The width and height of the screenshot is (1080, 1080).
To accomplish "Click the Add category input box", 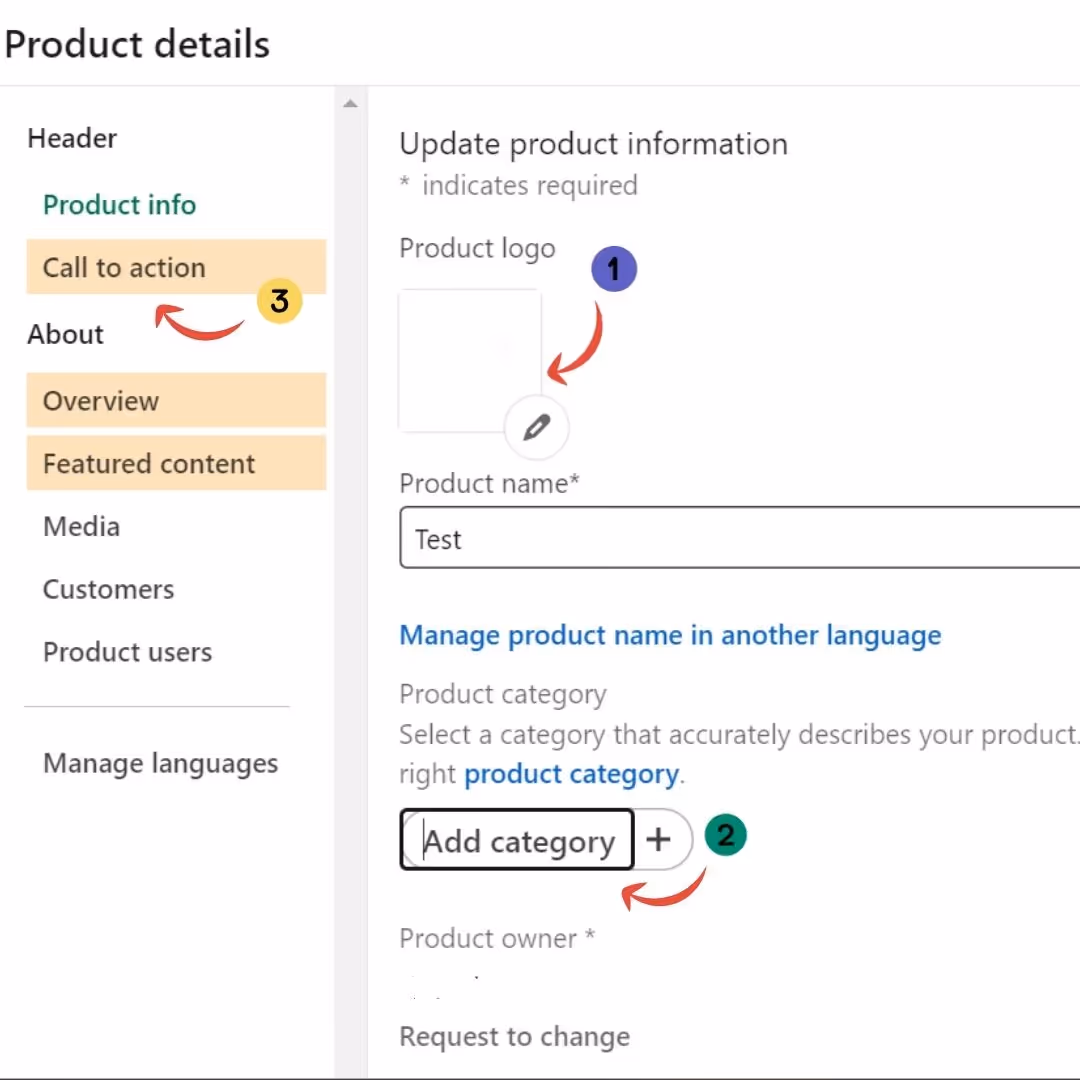I will [518, 841].
